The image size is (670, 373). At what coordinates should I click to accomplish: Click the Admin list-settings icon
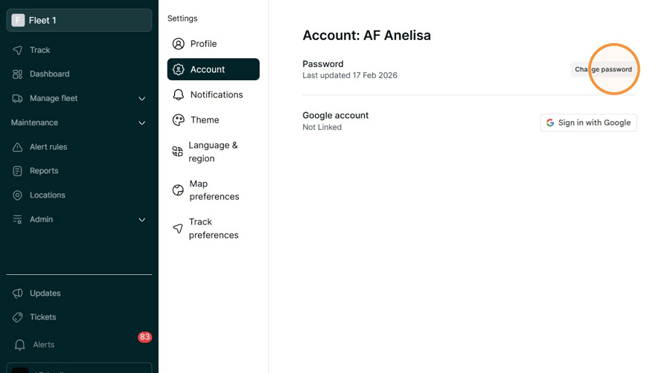click(18, 220)
